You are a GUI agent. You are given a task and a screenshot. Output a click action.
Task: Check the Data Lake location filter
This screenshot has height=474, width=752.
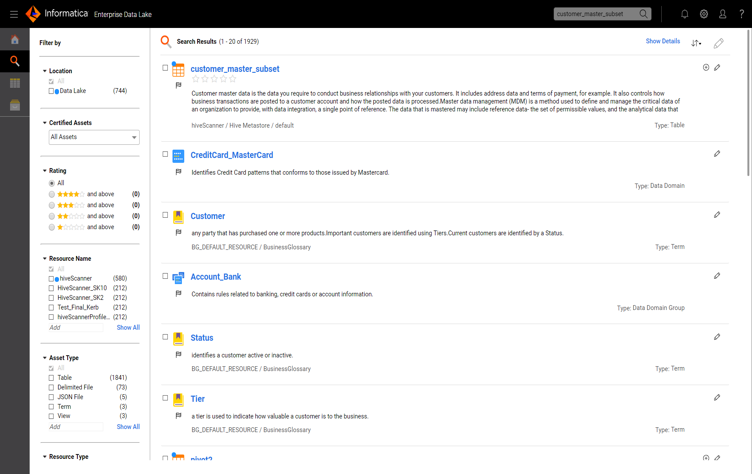[52, 91]
